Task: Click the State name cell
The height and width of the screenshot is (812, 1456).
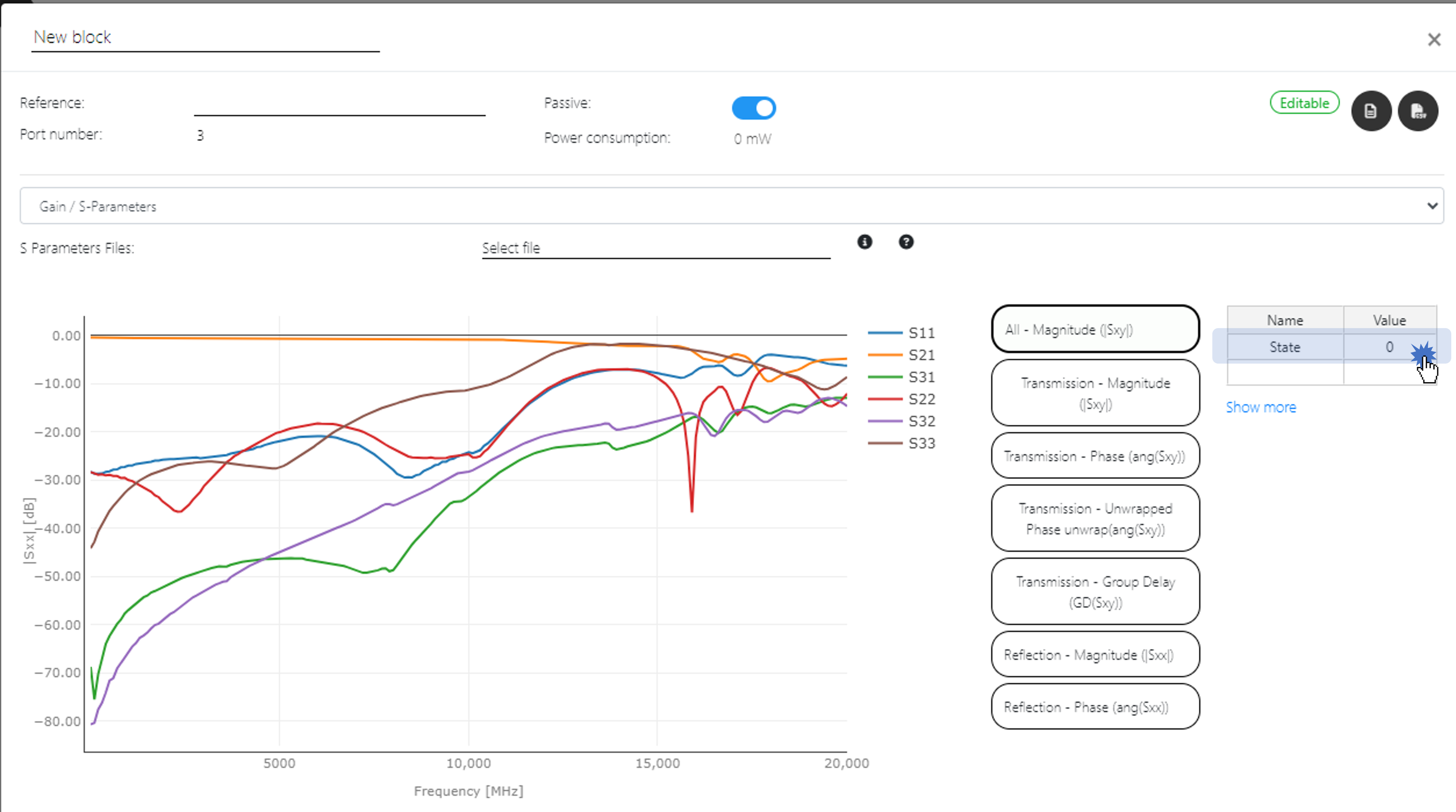Action: 1285,347
